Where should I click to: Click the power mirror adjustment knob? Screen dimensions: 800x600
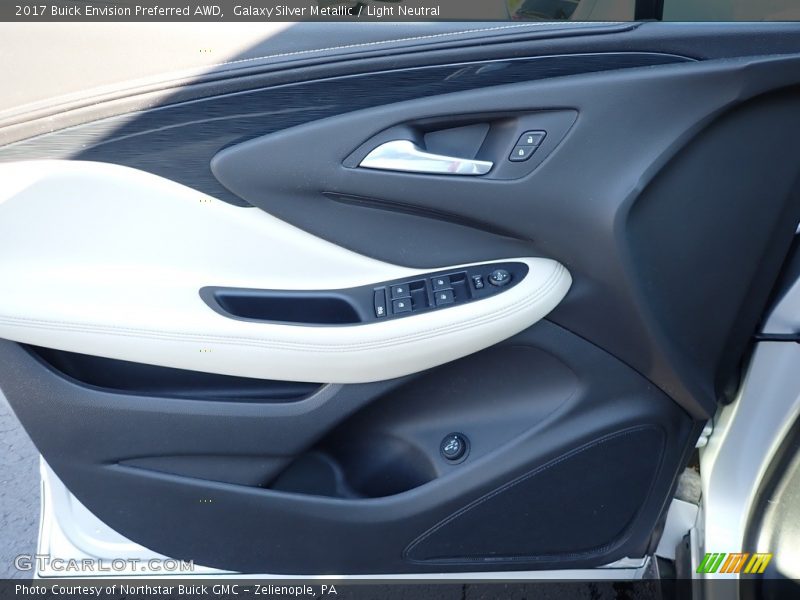tap(499, 277)
